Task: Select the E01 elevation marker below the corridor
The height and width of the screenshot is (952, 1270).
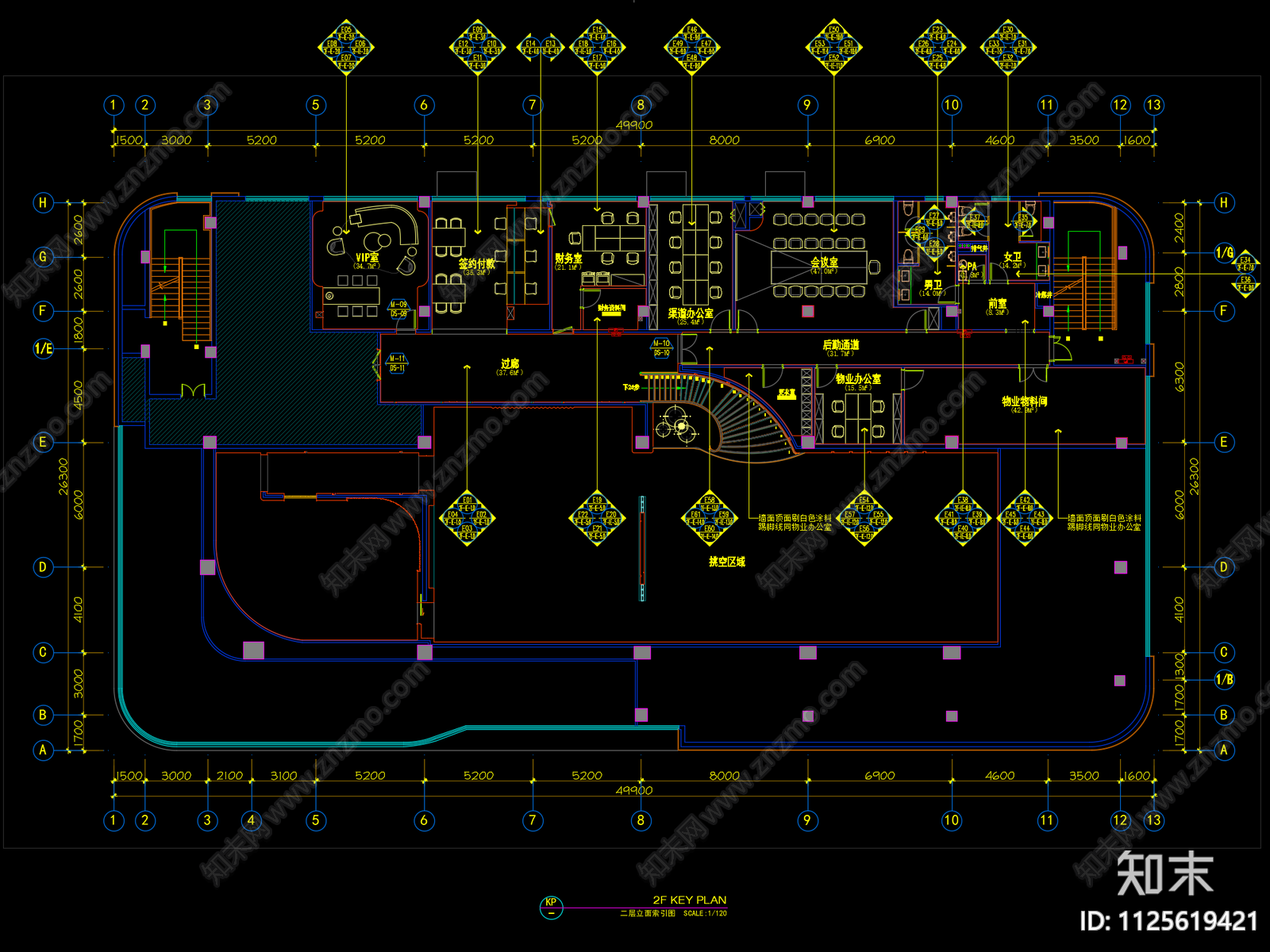Action: click(467, 518)
